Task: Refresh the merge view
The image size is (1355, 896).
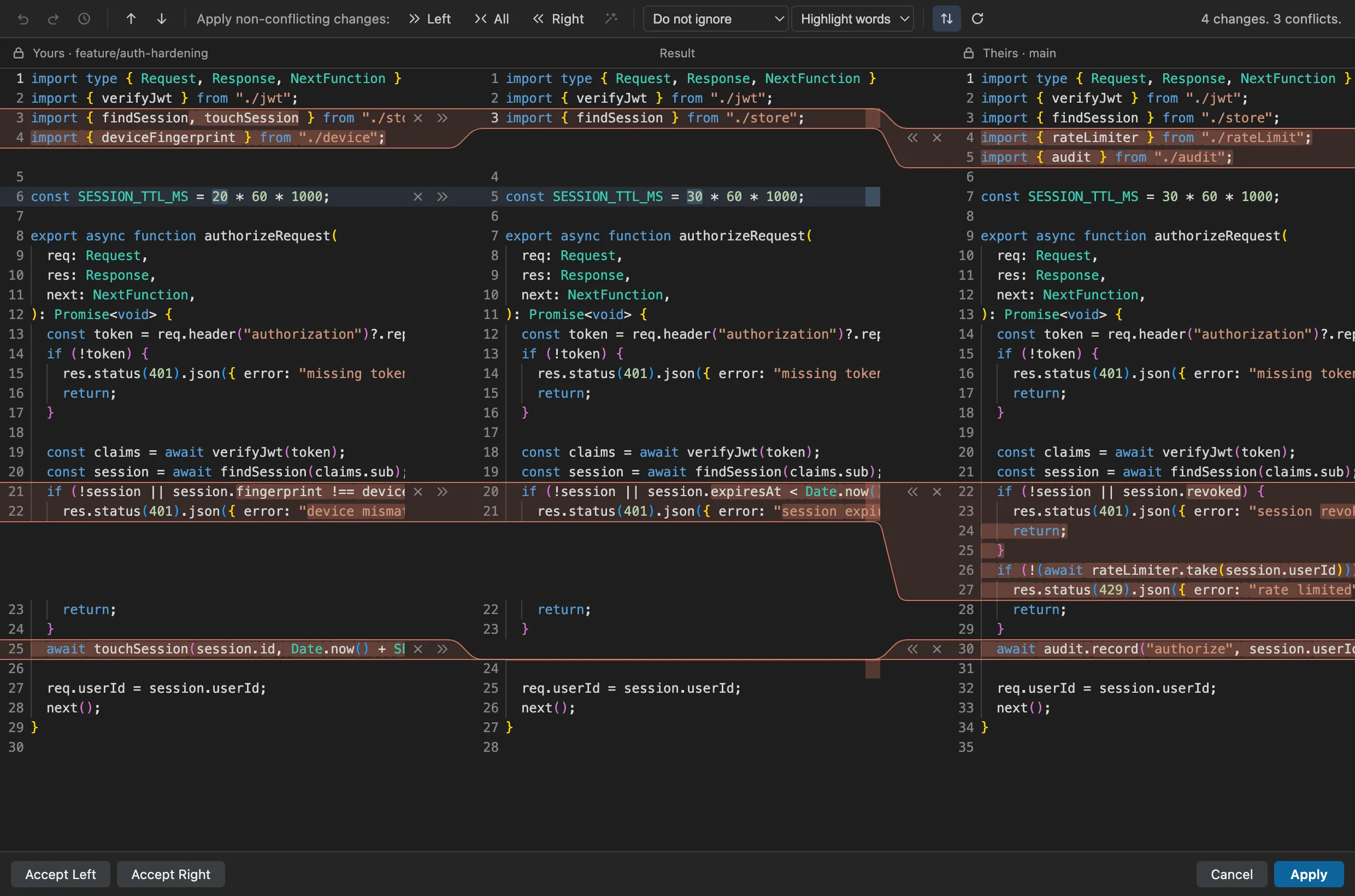Action: tap(977, 19)
